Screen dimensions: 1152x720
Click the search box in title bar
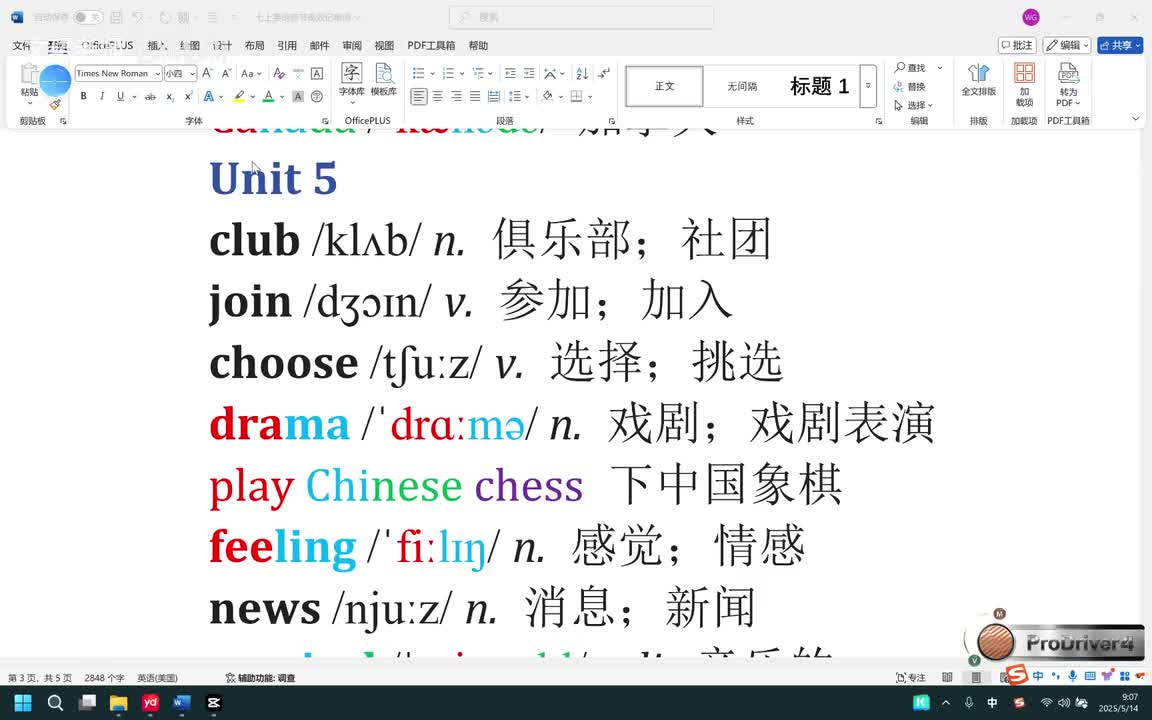[581, 17]
